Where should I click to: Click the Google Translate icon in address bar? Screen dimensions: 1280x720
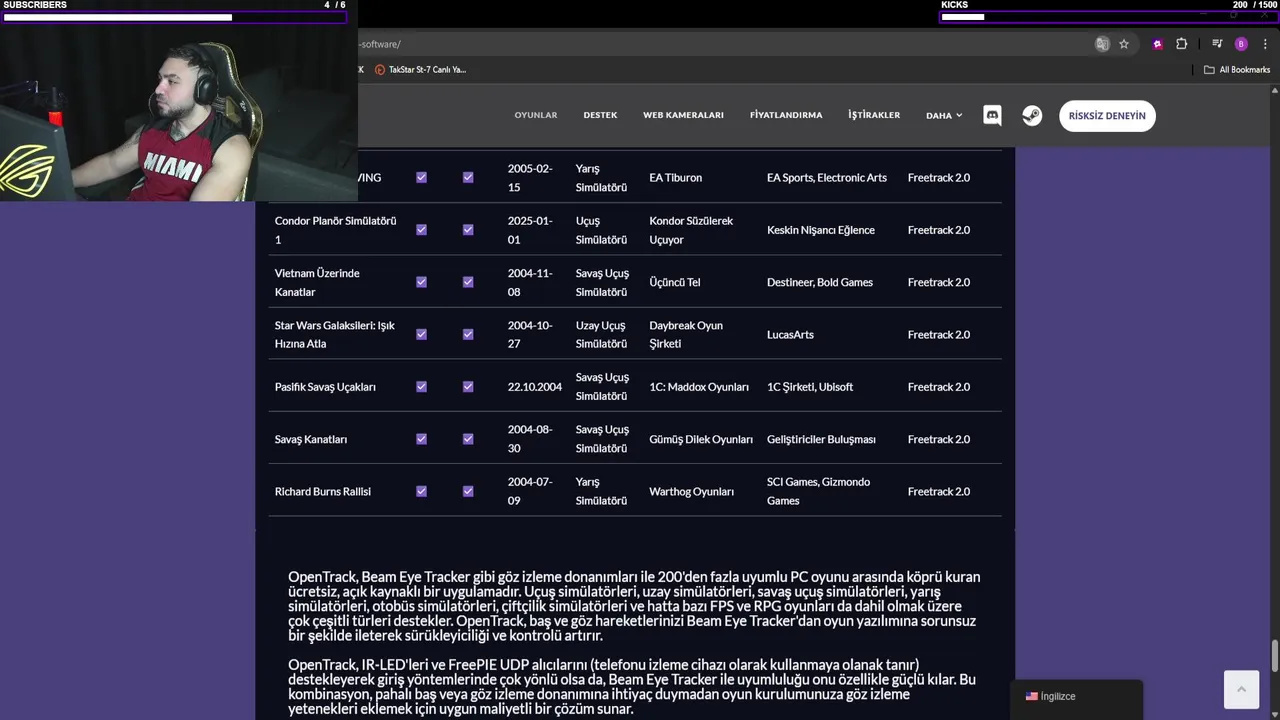[1102, 44]
